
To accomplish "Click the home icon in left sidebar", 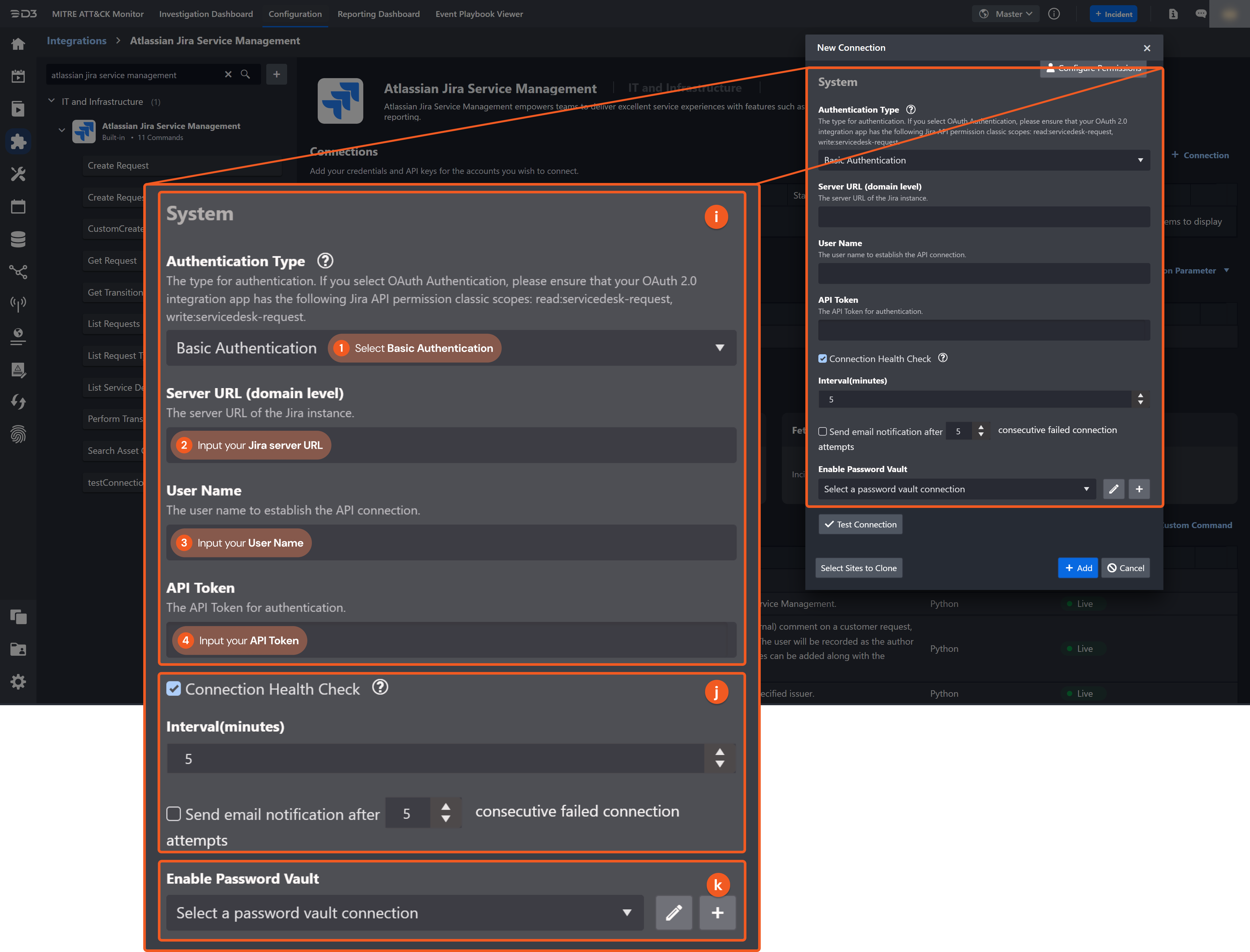I will pyautogui.click(x=18, y=44).
